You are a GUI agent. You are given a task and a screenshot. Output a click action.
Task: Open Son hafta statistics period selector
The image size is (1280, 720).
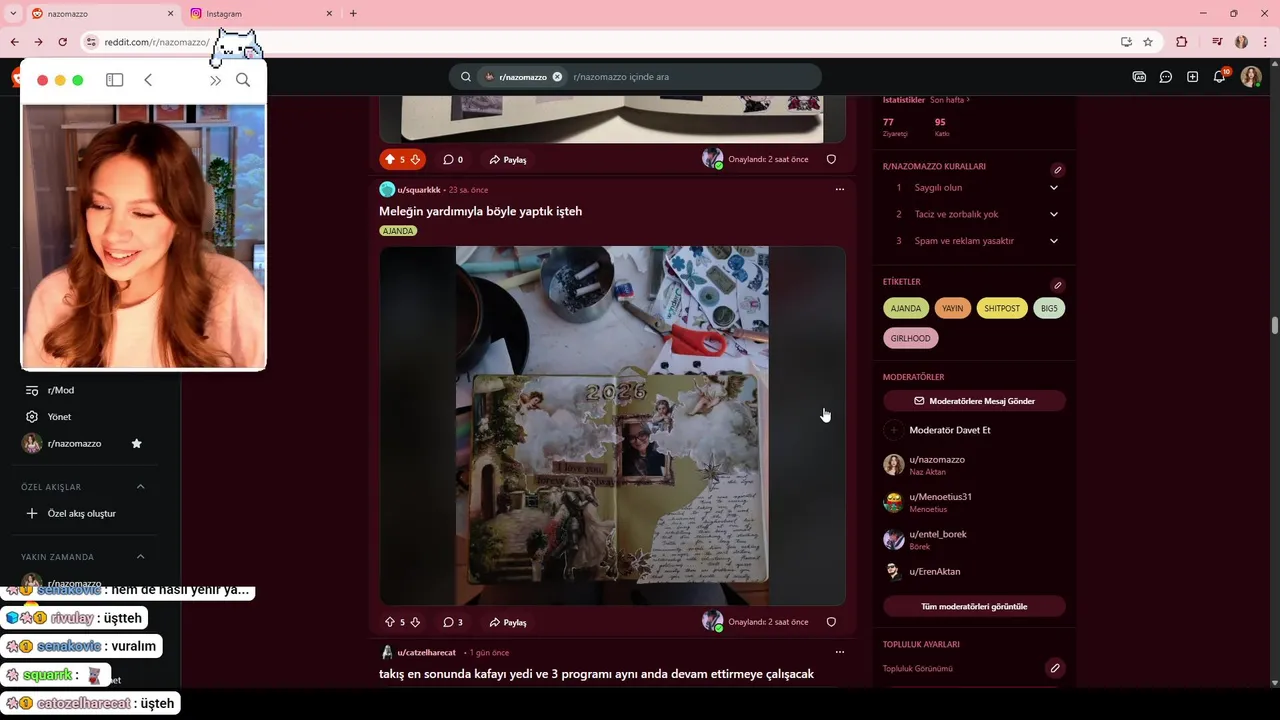(950, 100)
